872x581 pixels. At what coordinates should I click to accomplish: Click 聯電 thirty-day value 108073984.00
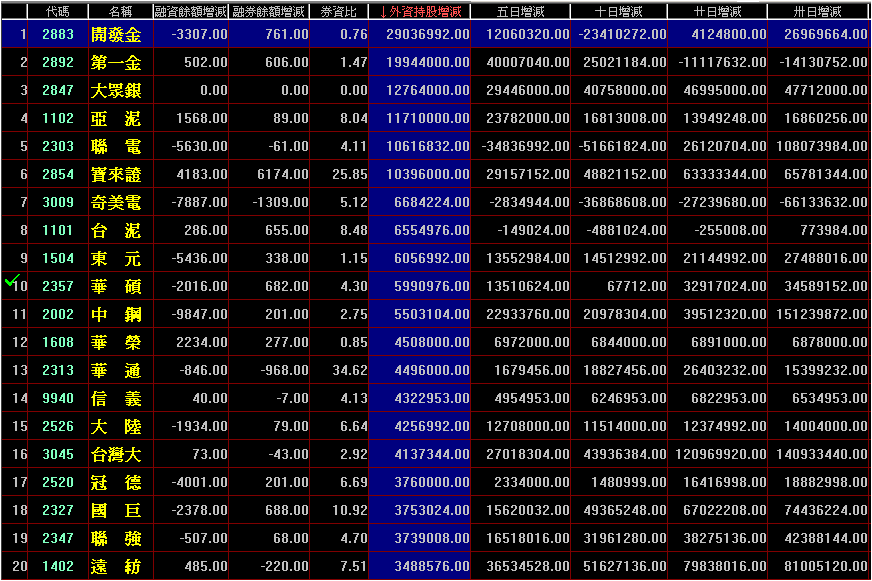pyautogui.click(x=821, y=146)
